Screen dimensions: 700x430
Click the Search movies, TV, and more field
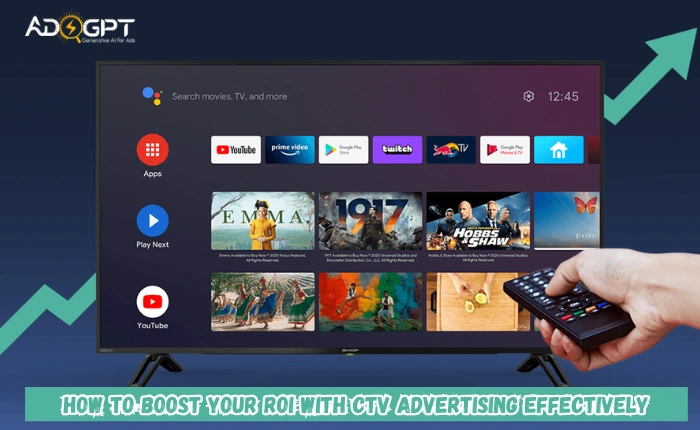point(229,96)
